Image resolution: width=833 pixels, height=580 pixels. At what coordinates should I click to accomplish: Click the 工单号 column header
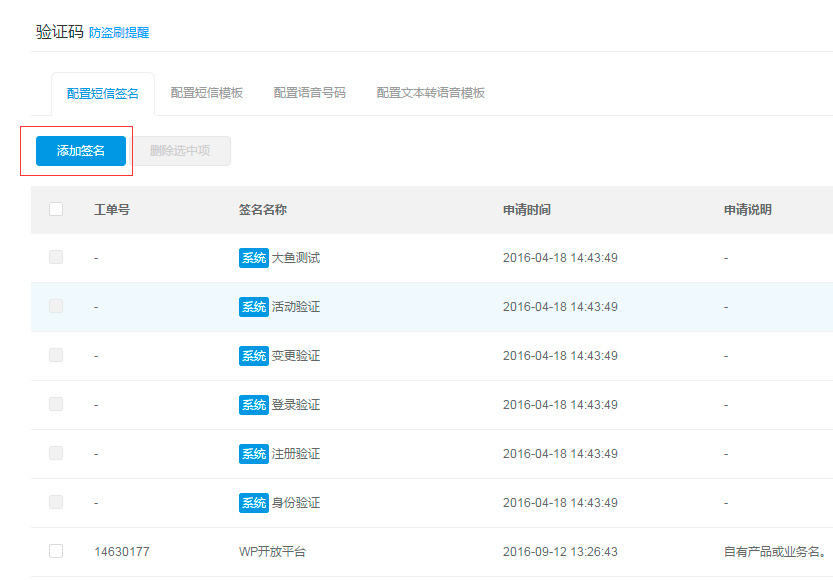pyautogui.click(x=112, y=210)
